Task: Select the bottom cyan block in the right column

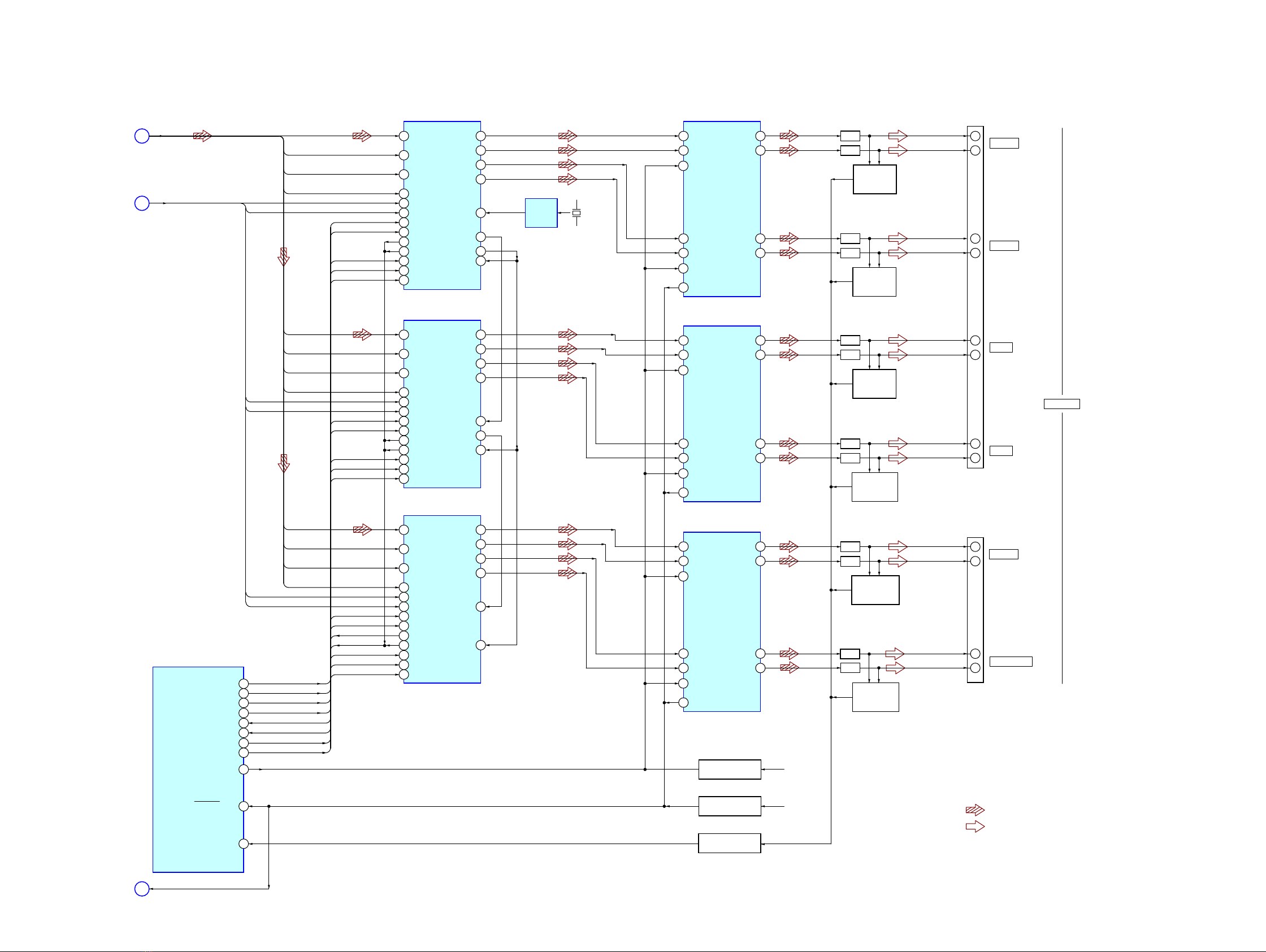Action: point(722,622)
